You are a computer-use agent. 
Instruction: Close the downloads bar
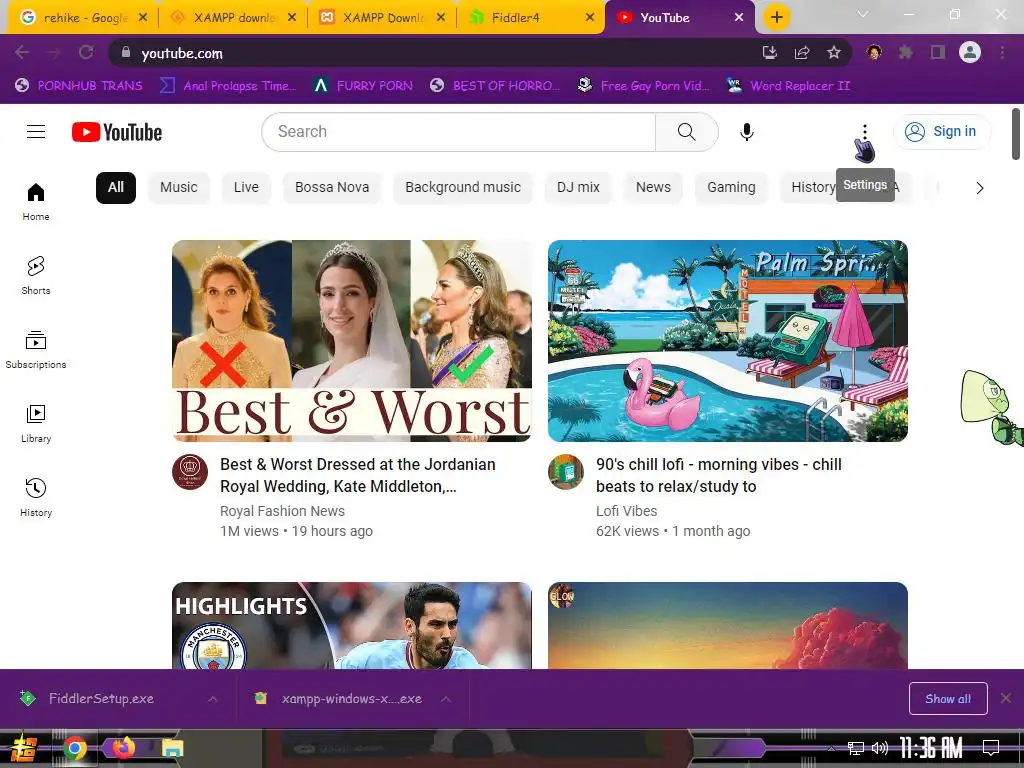tap(1006, 698)
